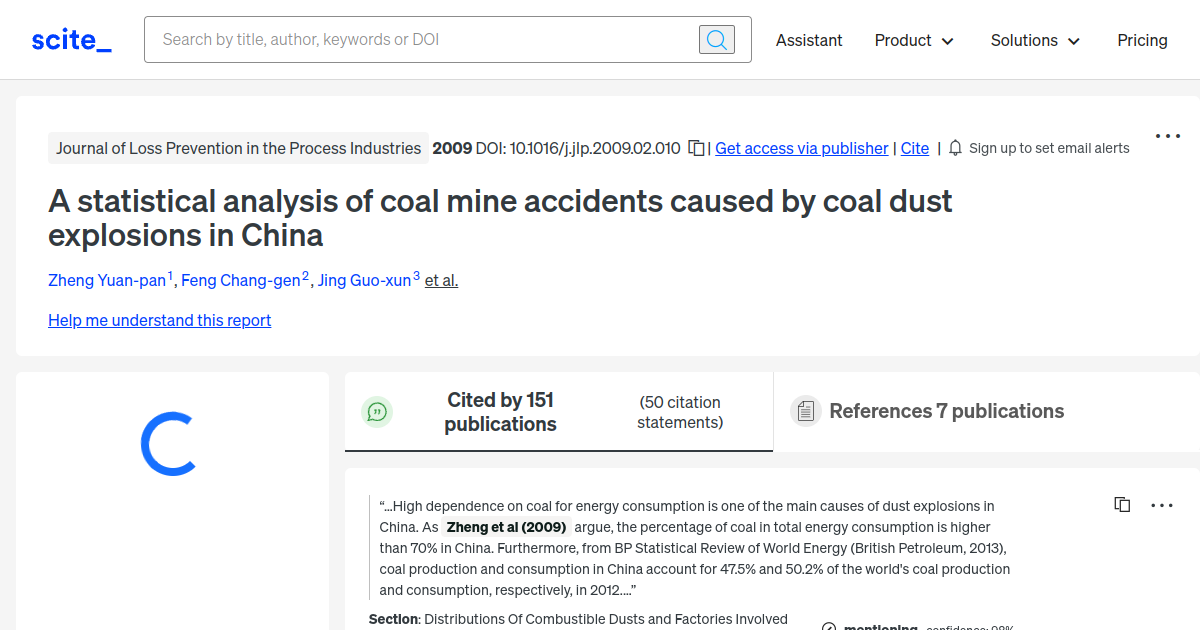
Task: Switch to the References 7 publications tab
Action: point(945,411)
